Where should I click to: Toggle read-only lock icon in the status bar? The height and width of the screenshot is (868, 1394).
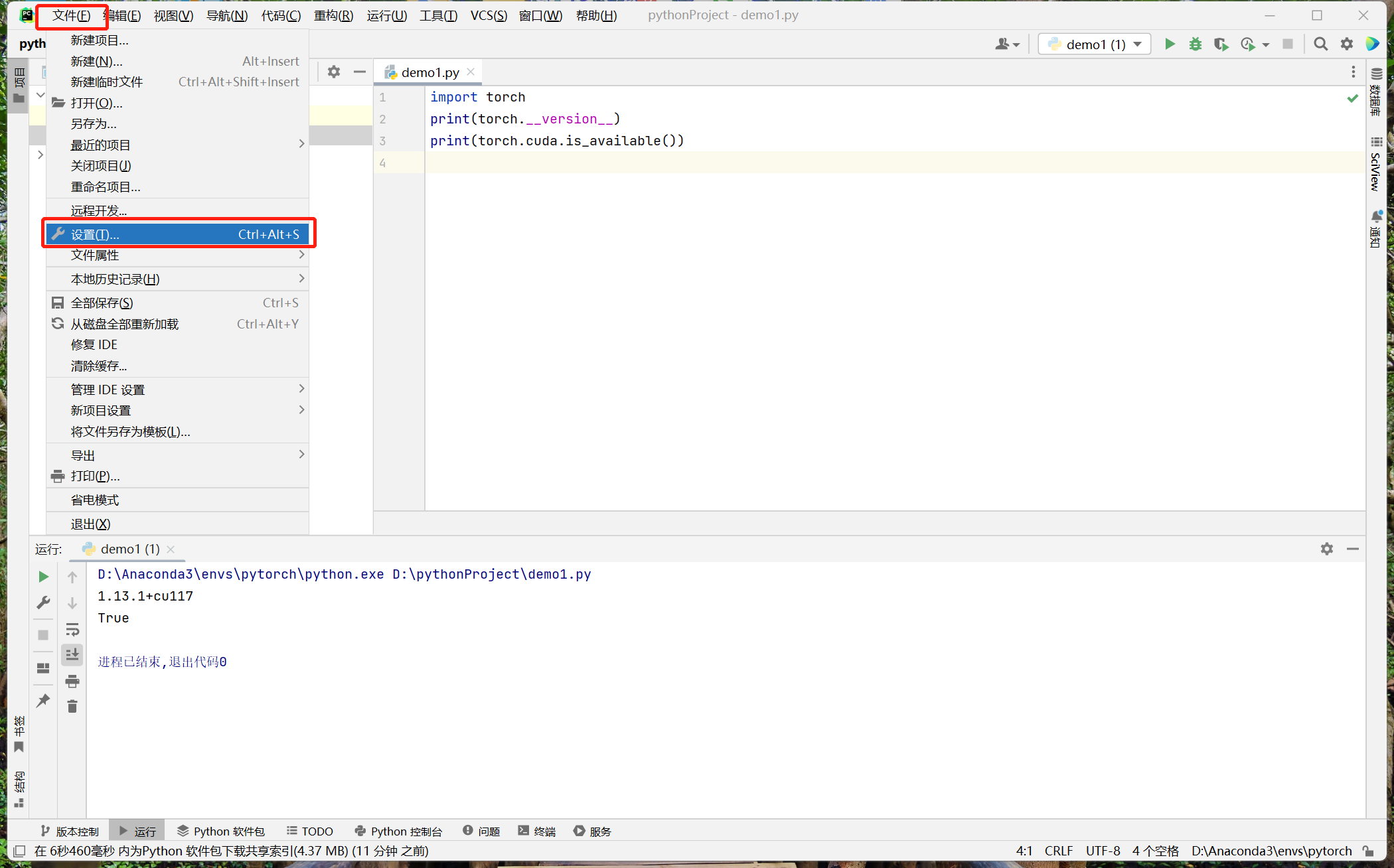1368,851
